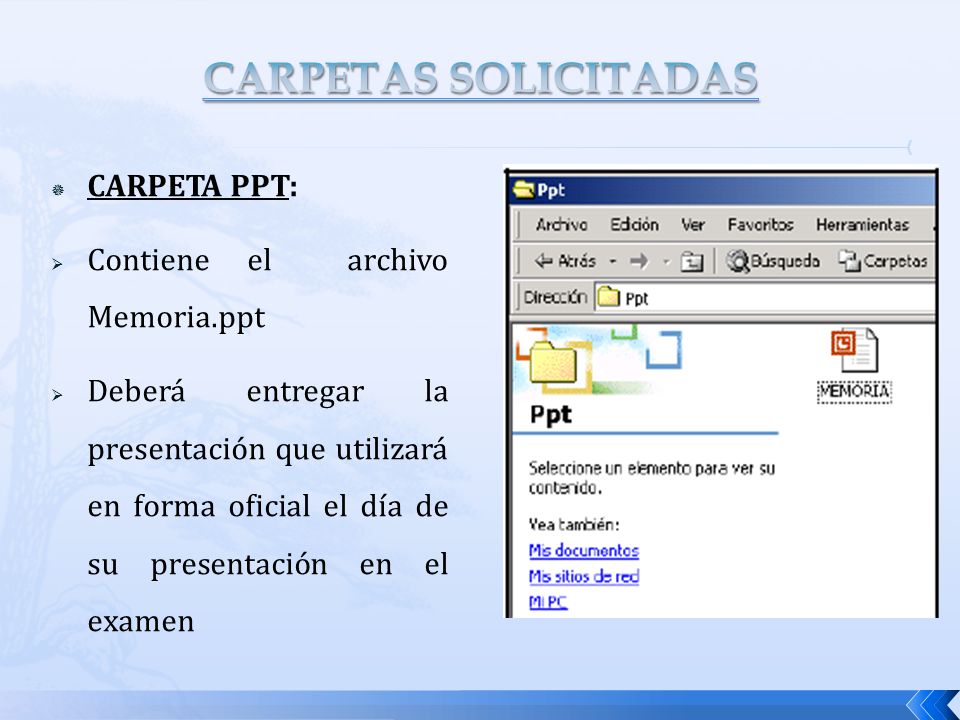The image size is (960, 720).
Task: Select the MEMORIA file name label
Action: (854, 391)
